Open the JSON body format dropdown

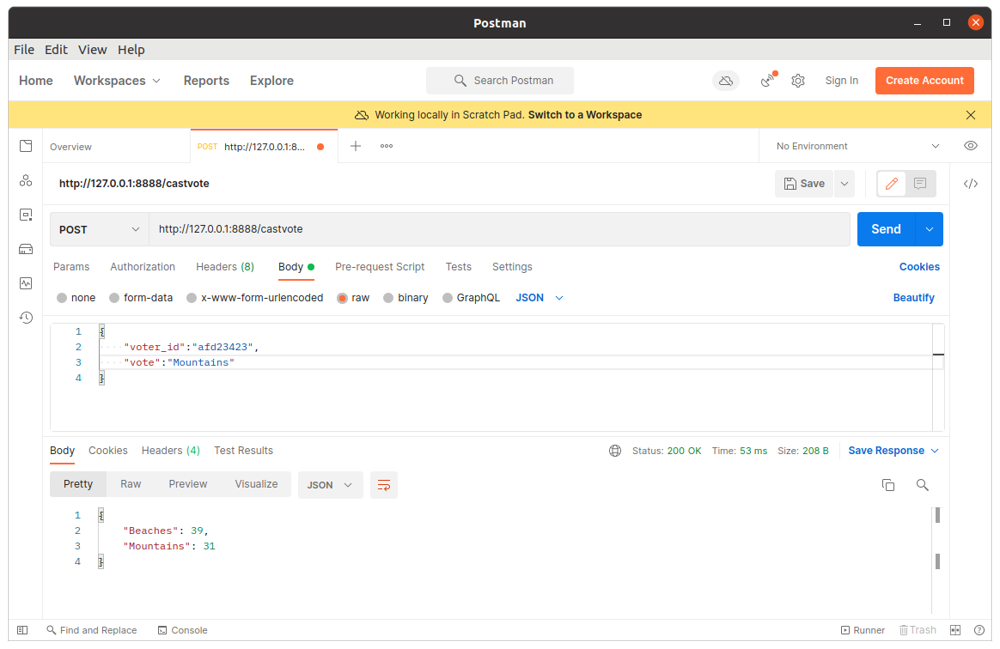point(540,298)
